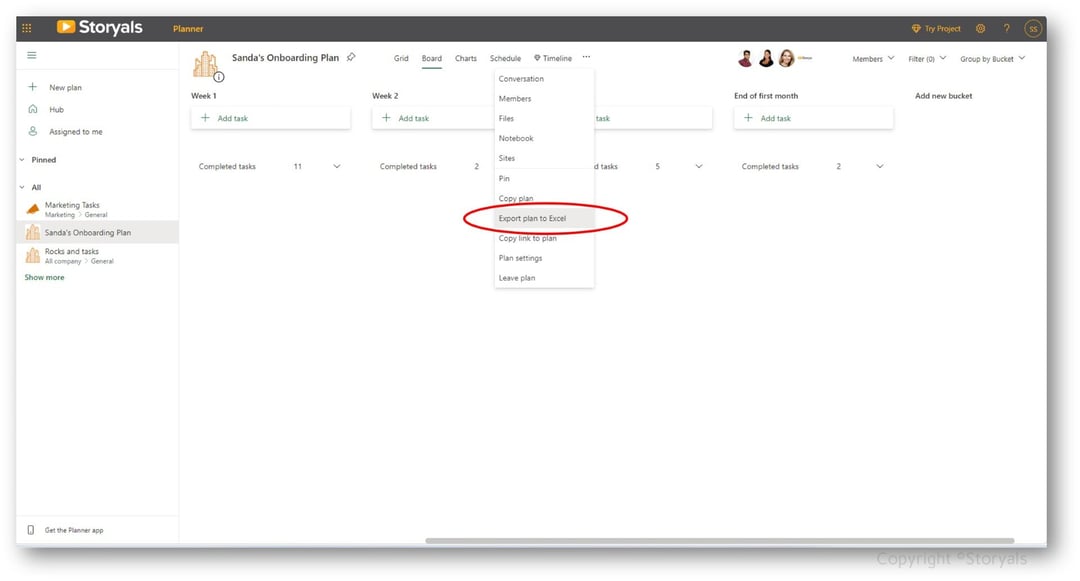Open the Group by Bucket dropdown

[x=993, y=59]
